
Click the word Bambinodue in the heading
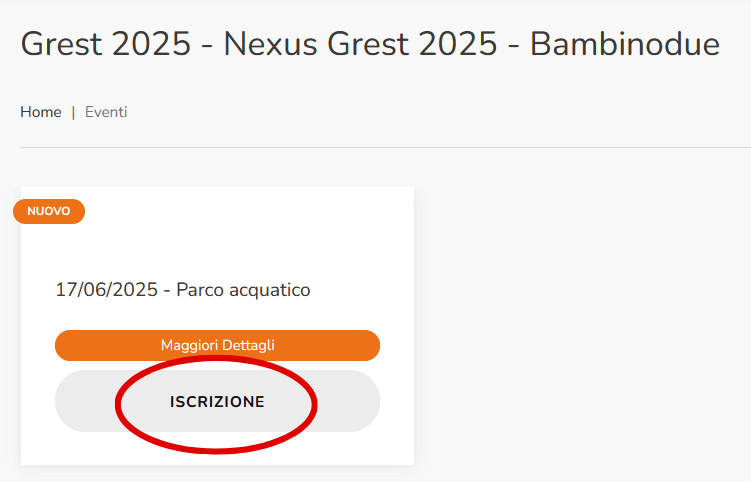[x=625, y=43]
